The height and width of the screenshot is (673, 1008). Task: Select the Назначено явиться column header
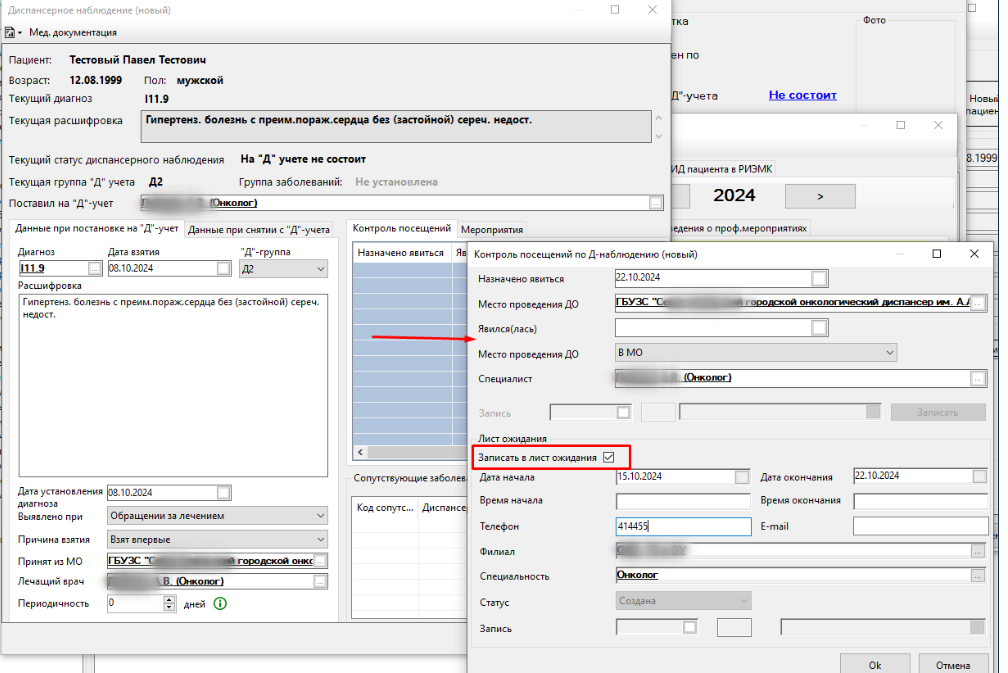(401, 253)
